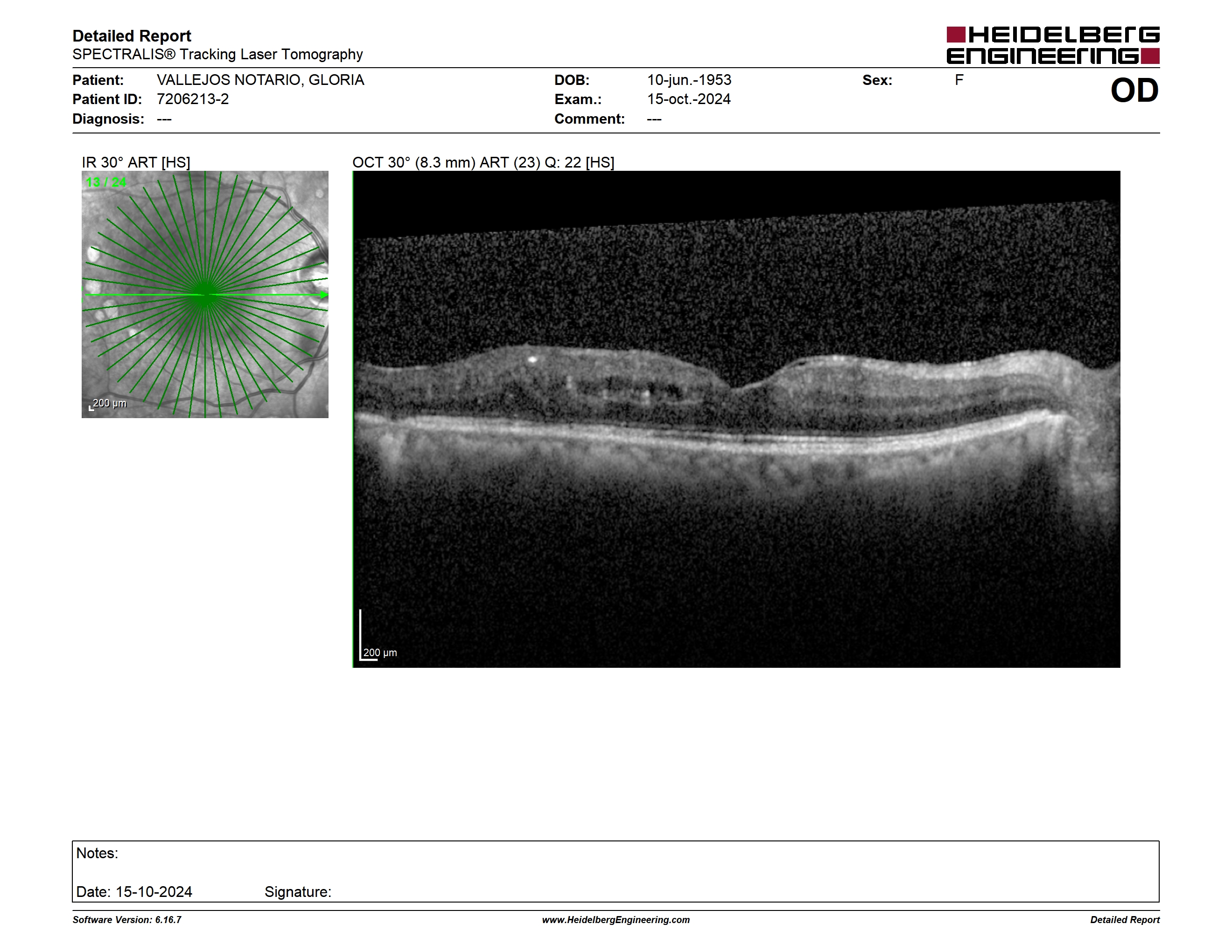This screenshot has width=1232, height=952.
Task: Click patient name "VALLEJOS NOTARIO, GLORIA"
Action: 260,80
